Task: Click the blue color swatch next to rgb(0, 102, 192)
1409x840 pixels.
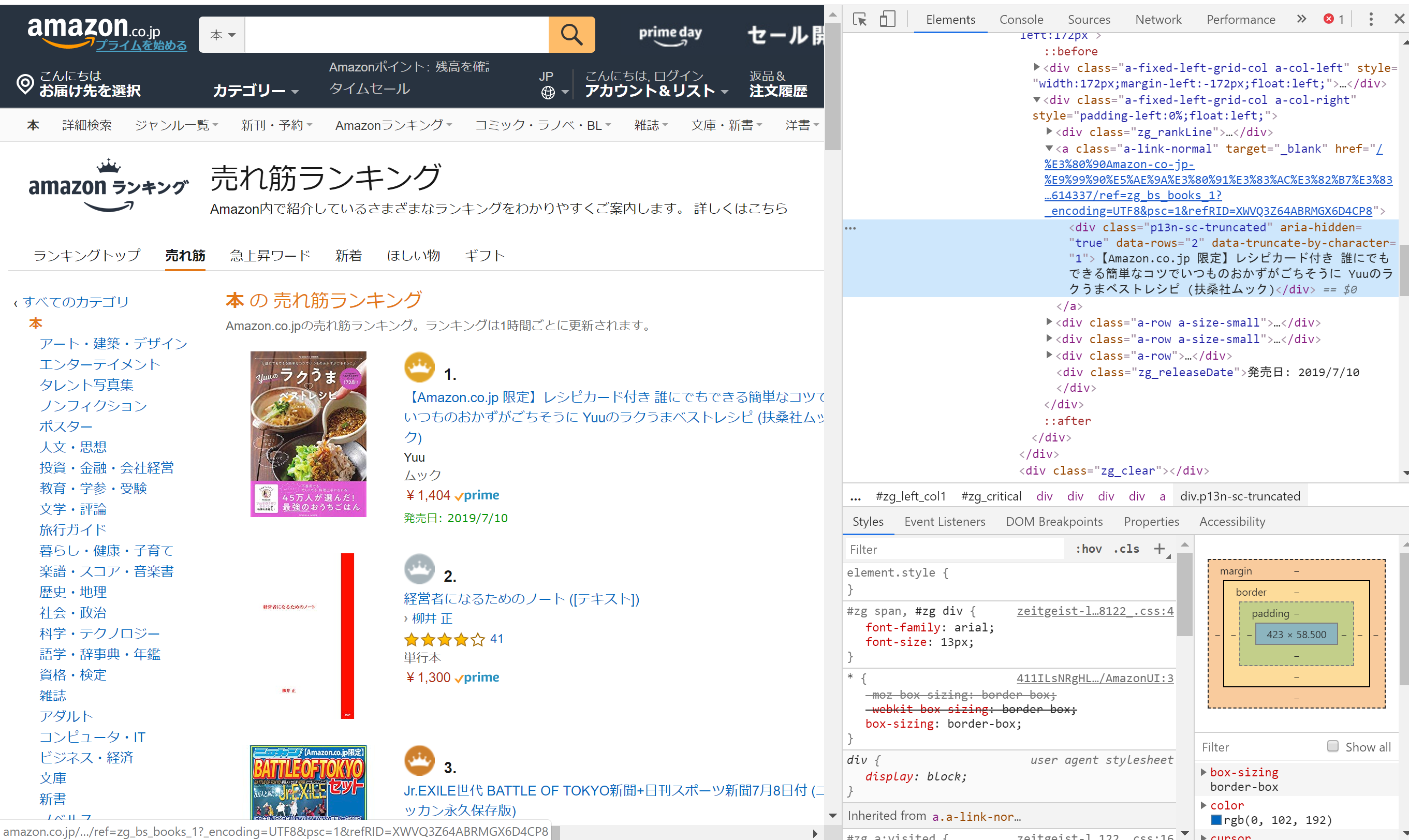Action: (1217, 820)
